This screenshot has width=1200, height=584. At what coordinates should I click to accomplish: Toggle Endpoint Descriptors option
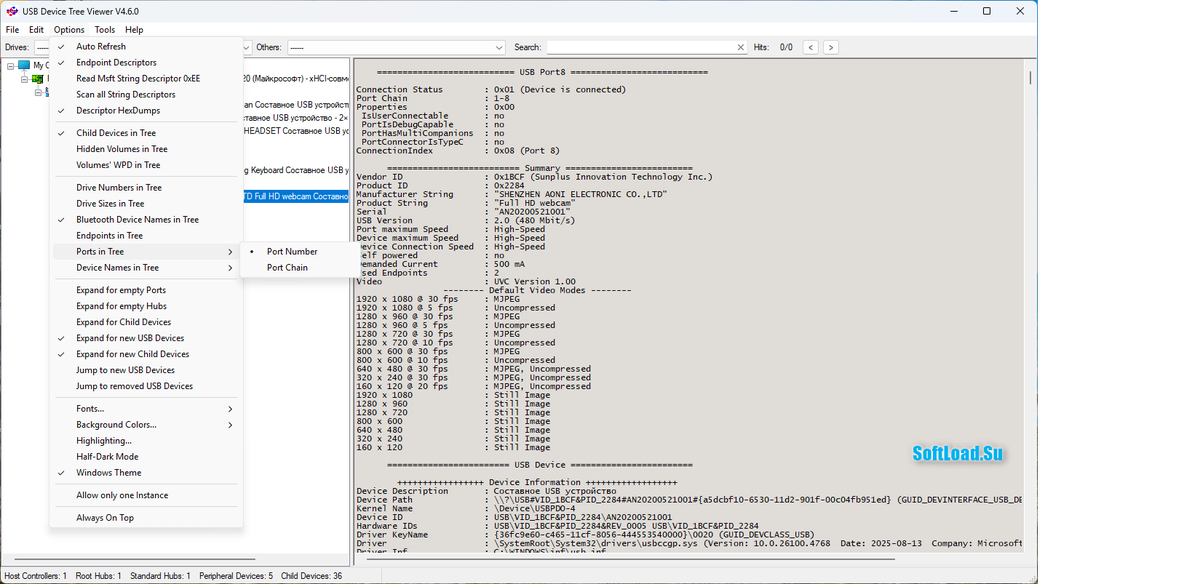click(x=146, y=62)
